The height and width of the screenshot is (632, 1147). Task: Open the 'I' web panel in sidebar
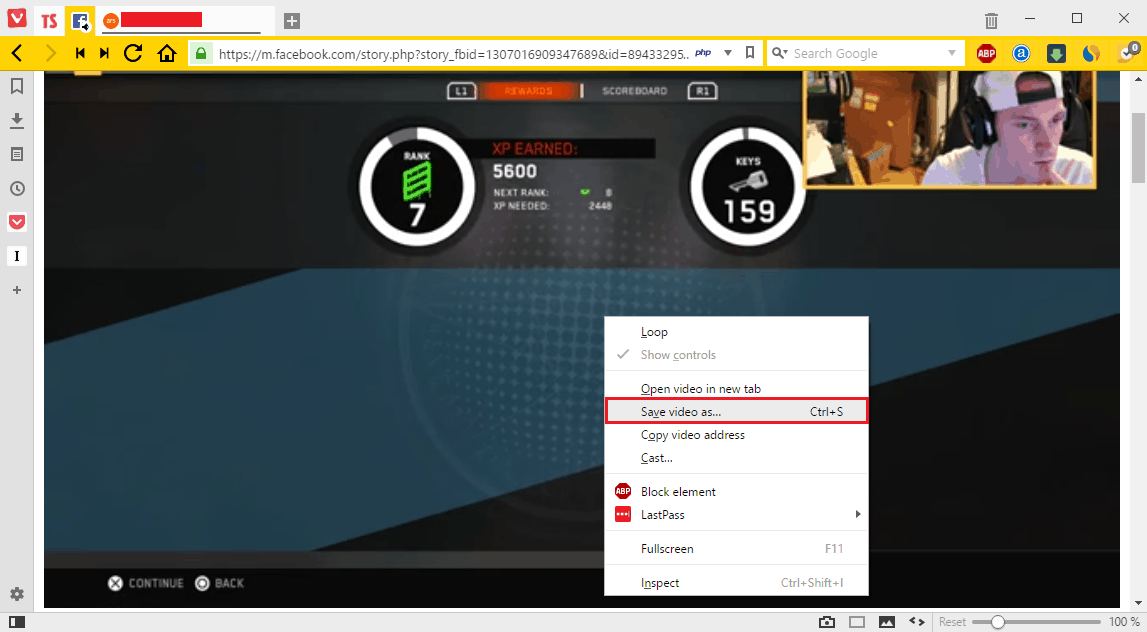[x=17, y=256]
